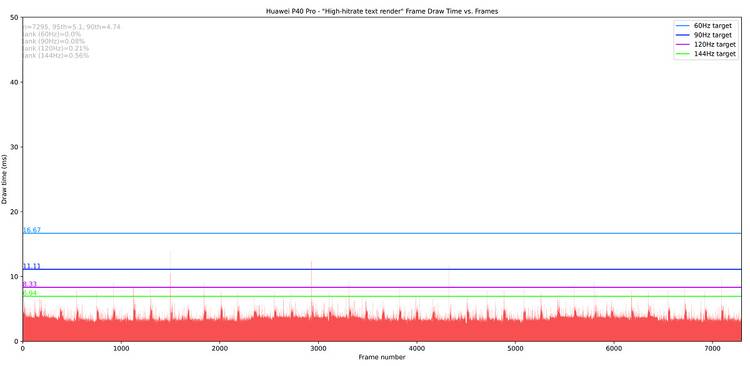Click the 7000 x-axis tick label
This screenshot has height=366, width=750.
pyautogui.click(x=712, y=349)
